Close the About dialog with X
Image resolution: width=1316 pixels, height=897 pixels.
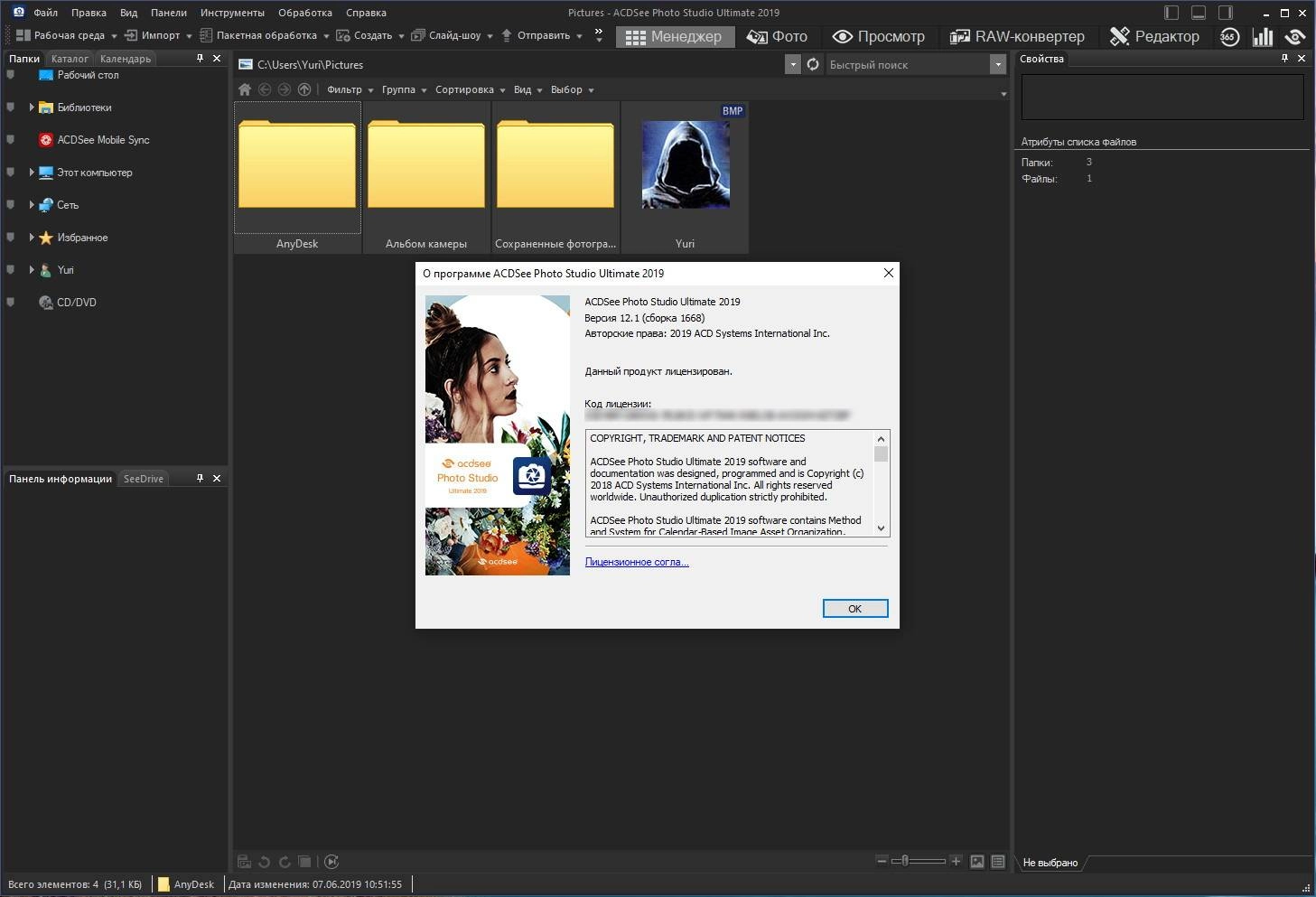pos(888,273)
